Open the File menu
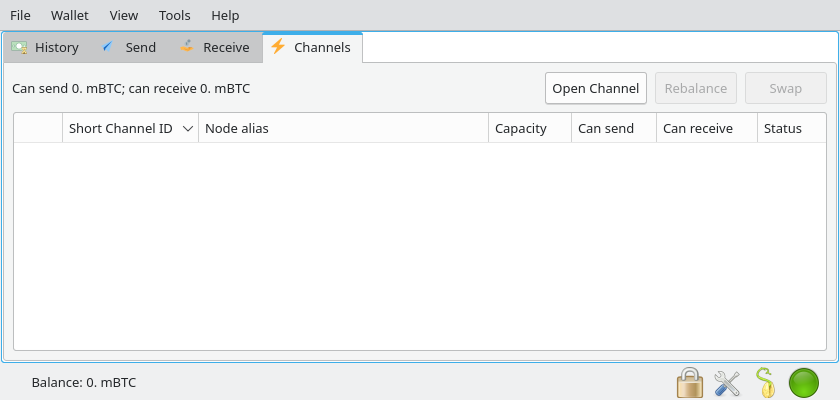 click(x=20, y=15)
